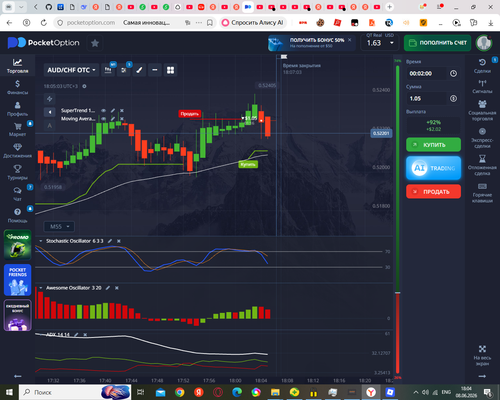Add AUD/CHF OTC to favorites star

pos(95,43)
